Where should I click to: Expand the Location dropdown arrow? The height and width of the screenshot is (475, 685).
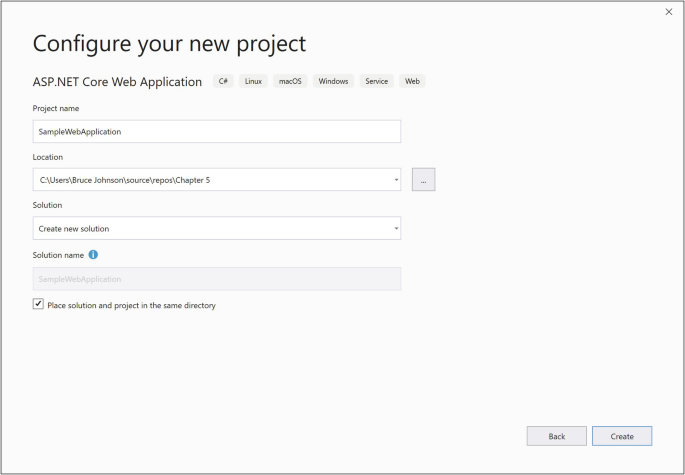397,180
